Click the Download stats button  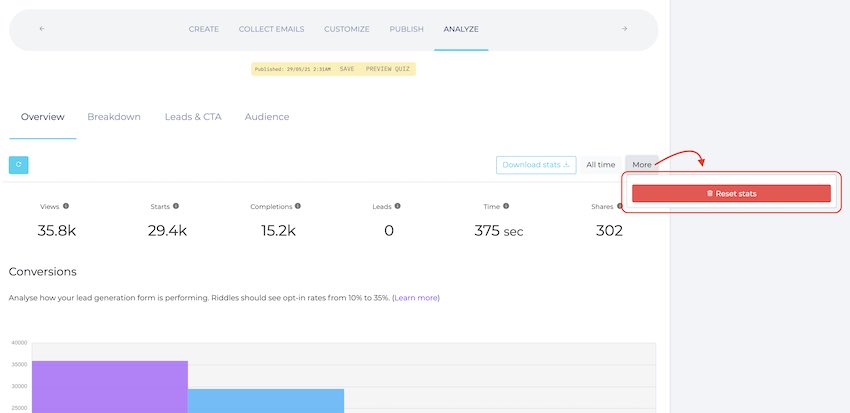pos(536,165)
